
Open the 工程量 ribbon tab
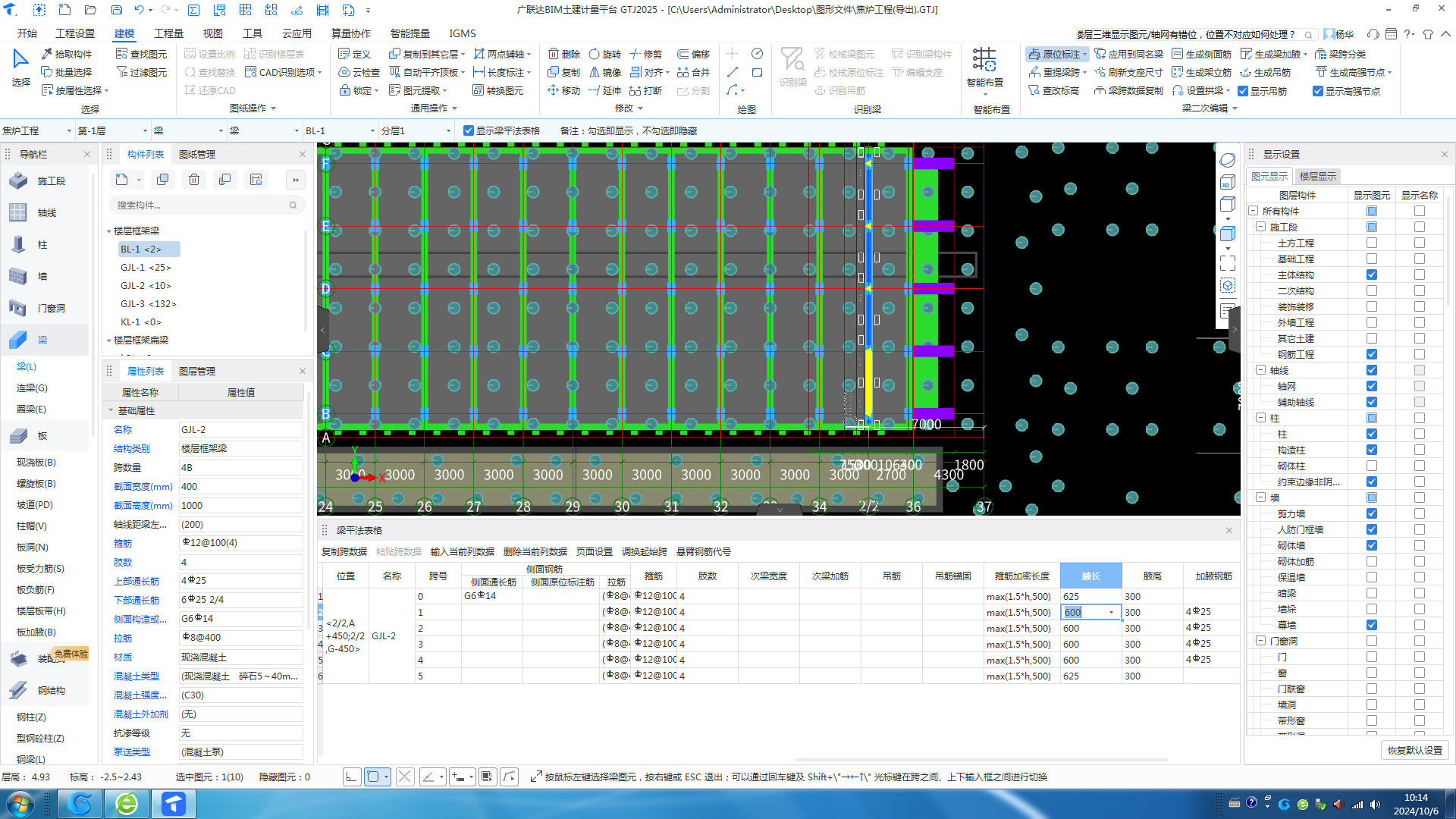click(x=168, y=33)
